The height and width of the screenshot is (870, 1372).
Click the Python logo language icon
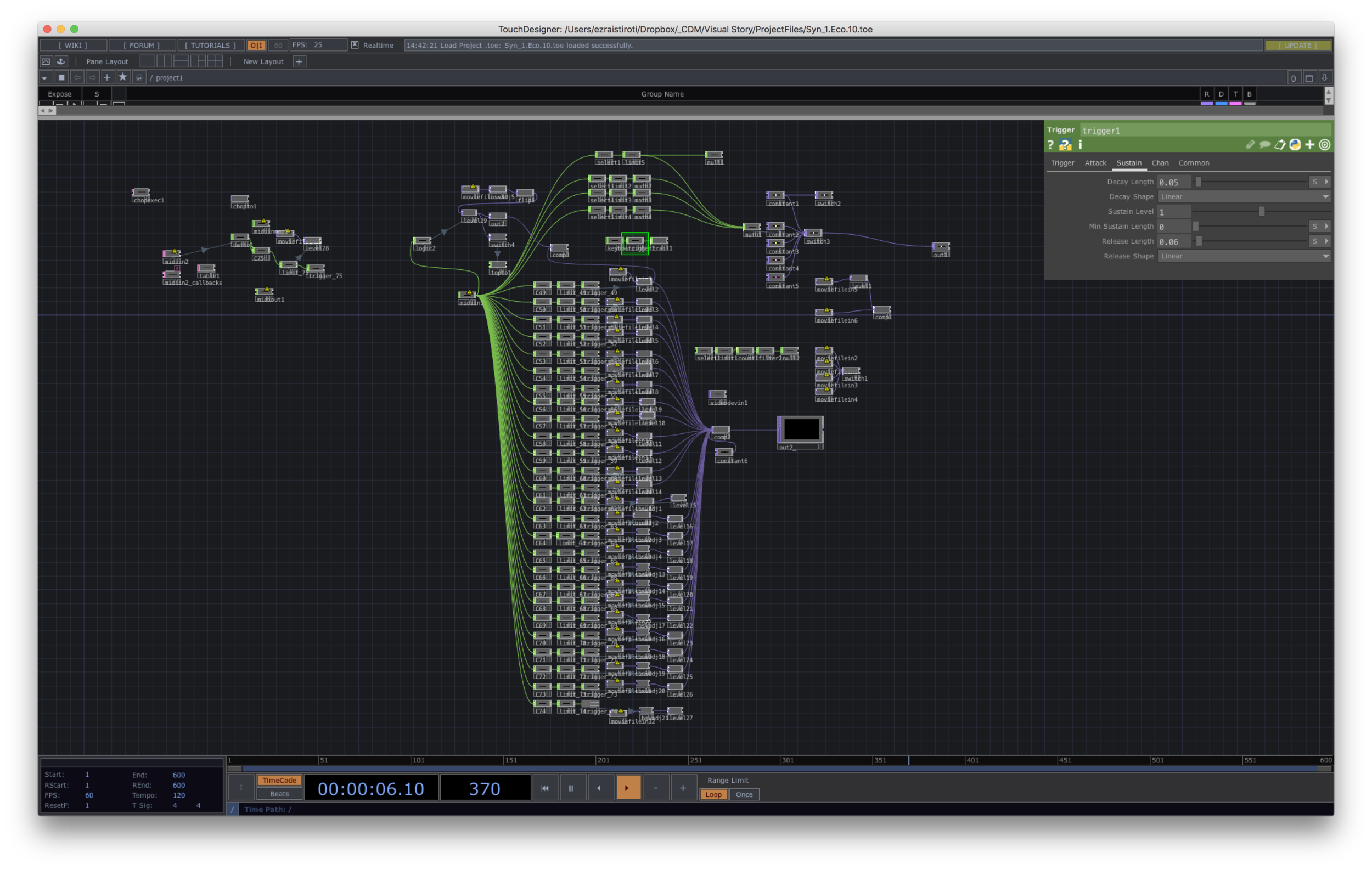pos(1295,145)
